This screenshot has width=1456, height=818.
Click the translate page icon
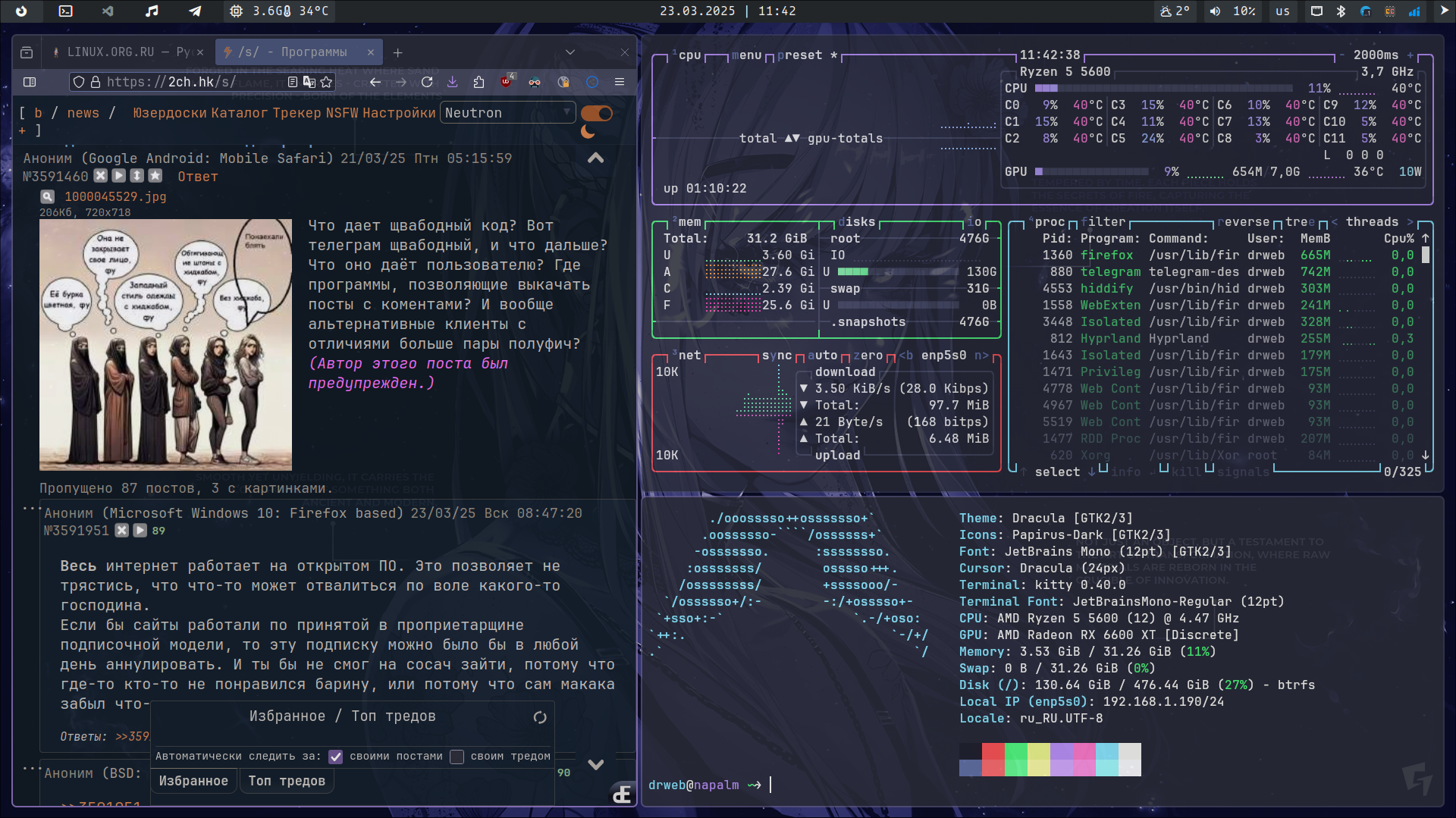pyautogui.click(x=309, y=82)
